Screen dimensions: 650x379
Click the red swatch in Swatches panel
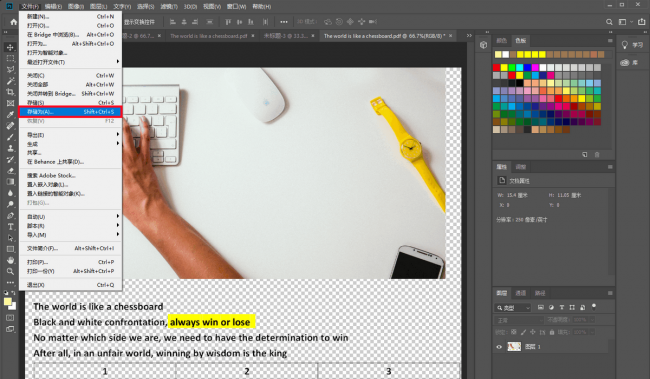click(x=497, y=67)
